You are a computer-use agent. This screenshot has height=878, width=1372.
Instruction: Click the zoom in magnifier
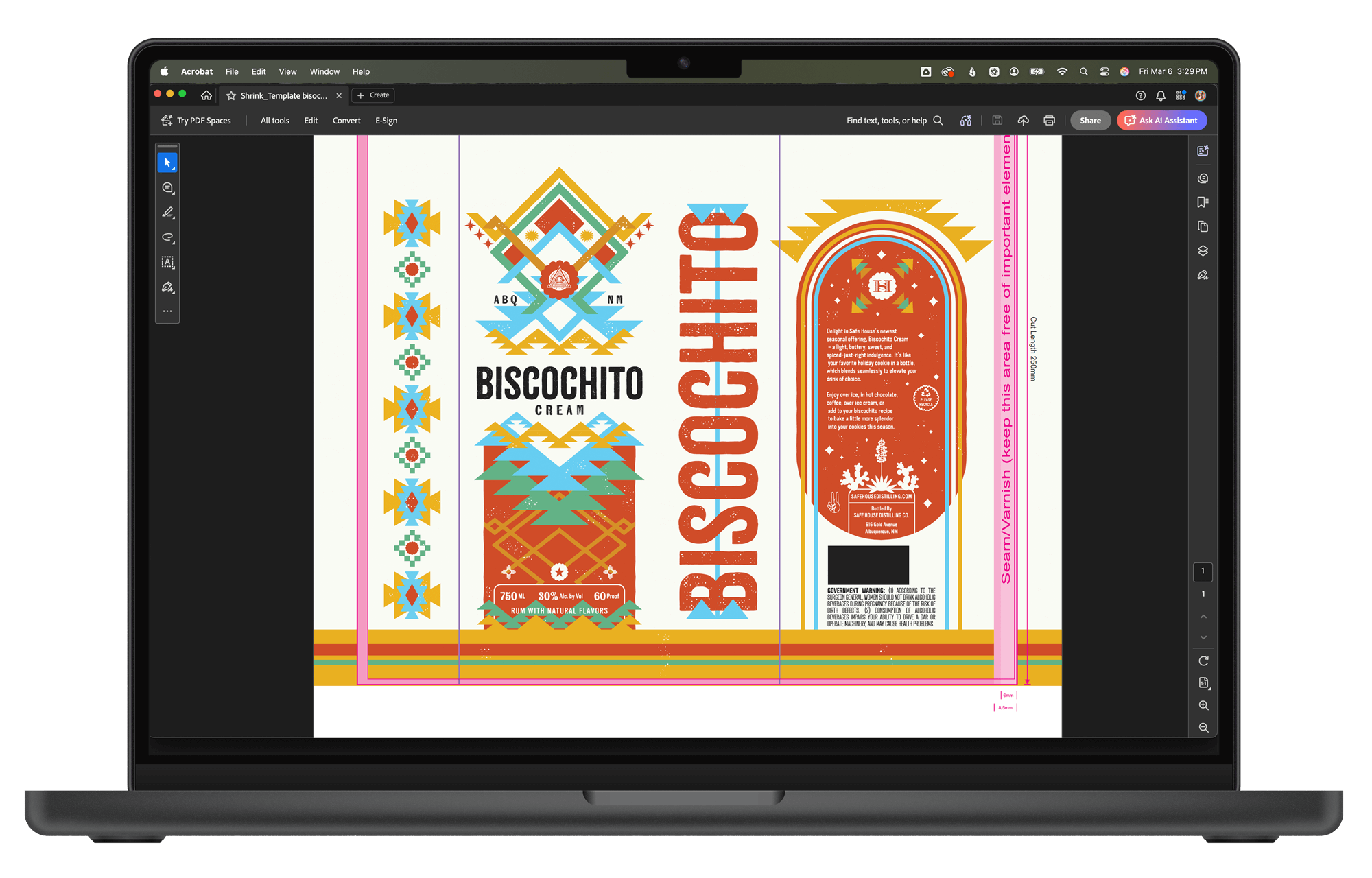pyautogui.click(x=1203, y=705)
